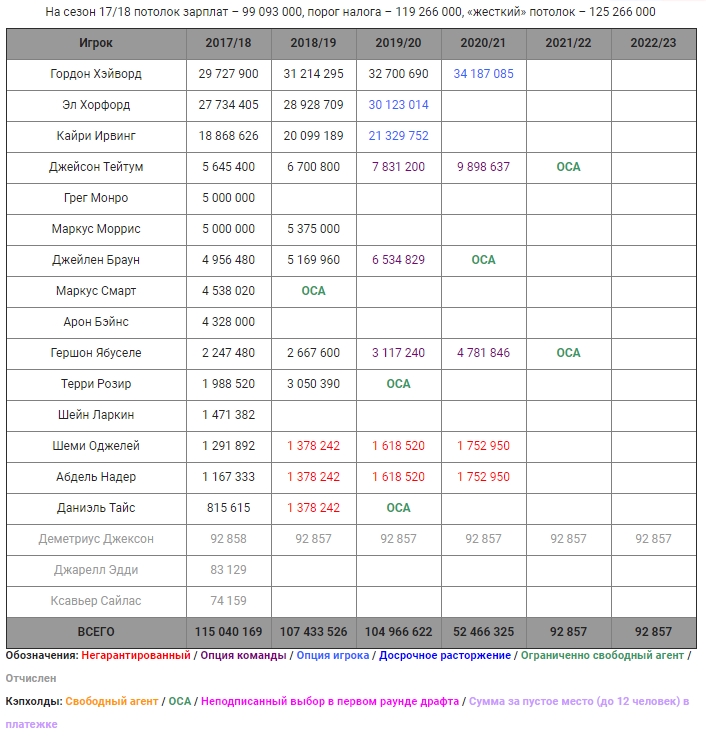Click the ВСЕГО total 115 040 169 cell

tap(228, 632)
